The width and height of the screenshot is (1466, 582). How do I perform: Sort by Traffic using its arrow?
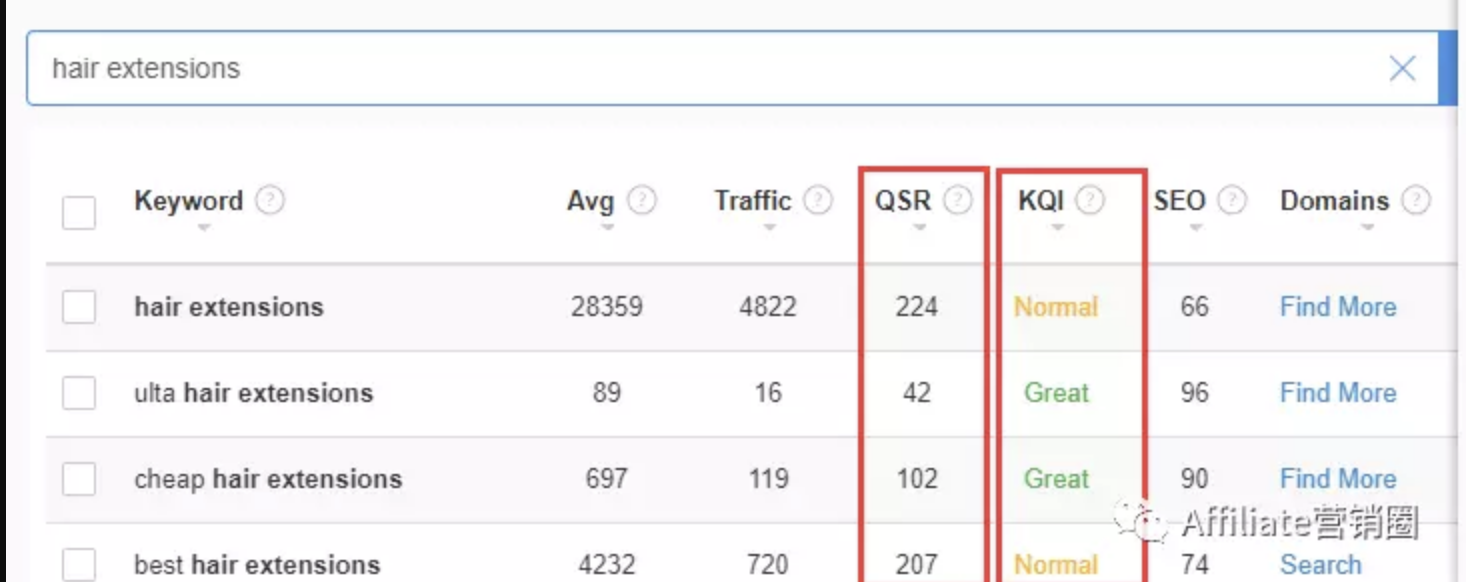pos(769,228)
